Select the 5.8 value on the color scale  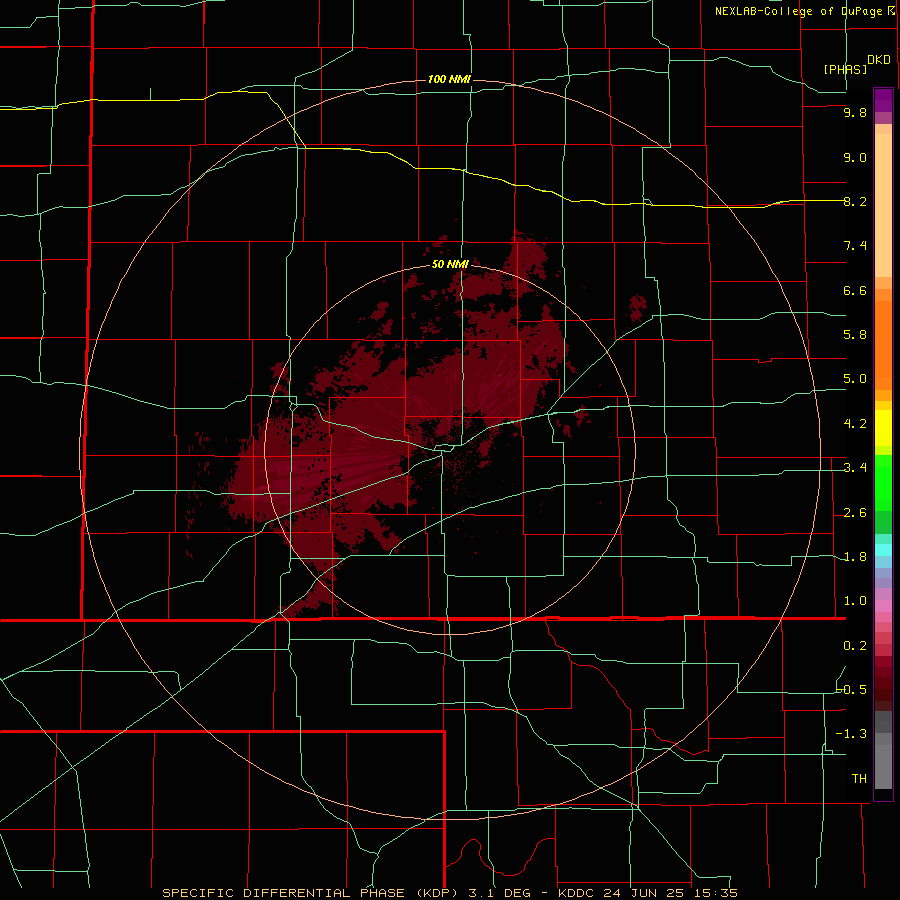point(855,335)
